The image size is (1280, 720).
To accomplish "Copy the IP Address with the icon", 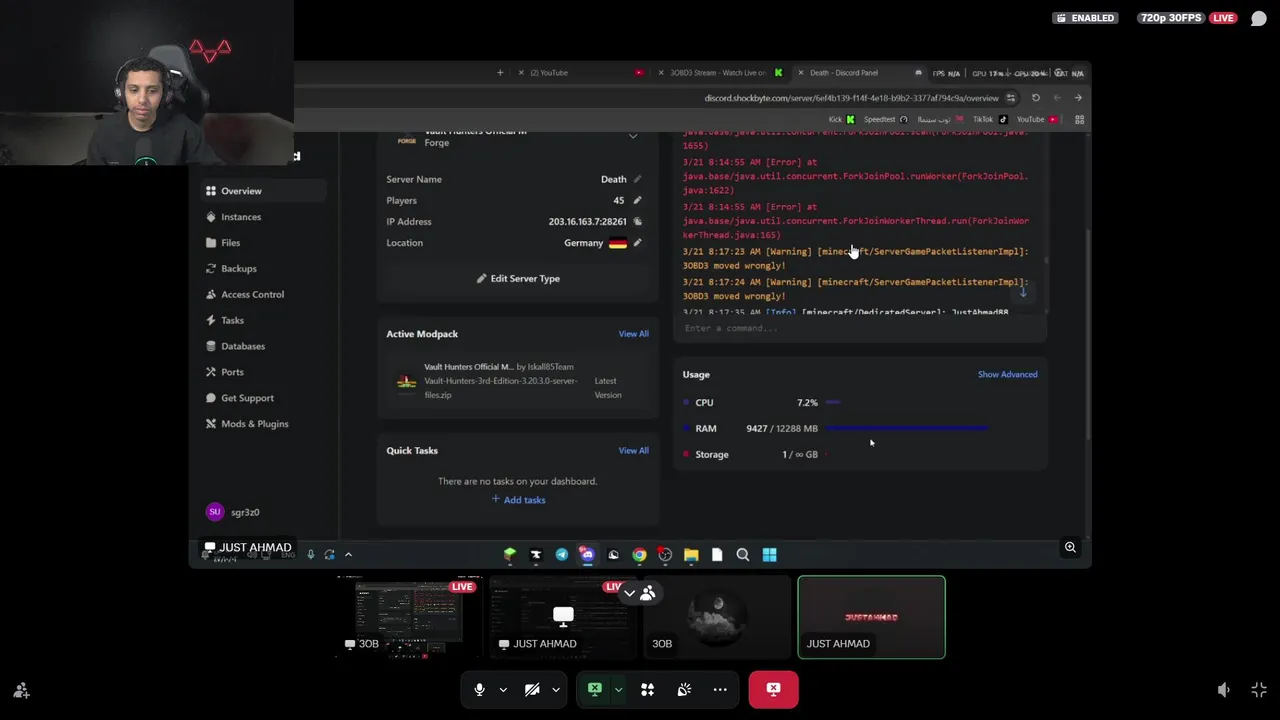I will [637, 222].
